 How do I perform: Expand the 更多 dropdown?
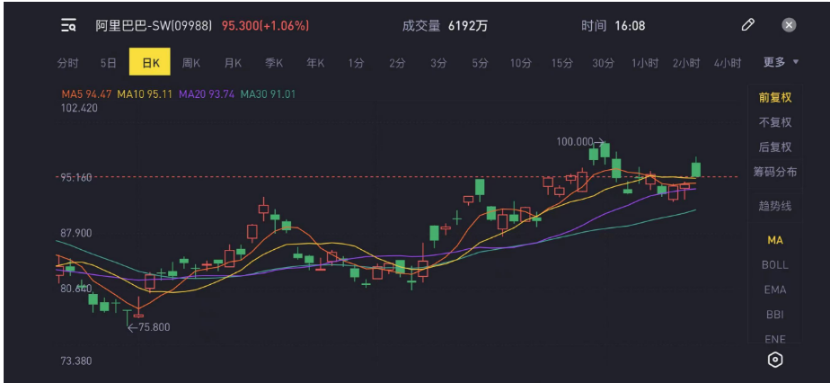tap(780, 62)
